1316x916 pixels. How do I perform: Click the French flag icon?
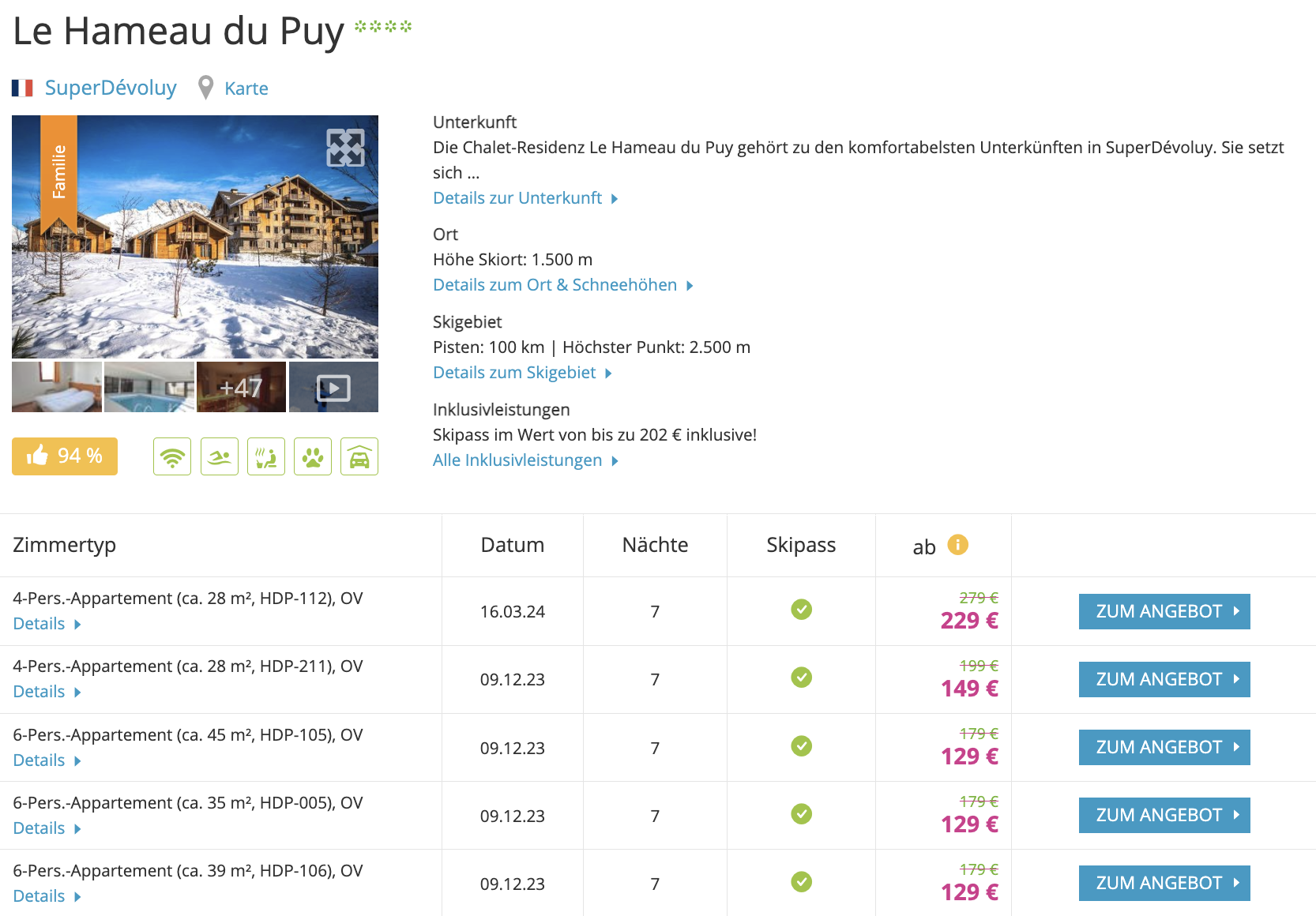coord(22,88)
